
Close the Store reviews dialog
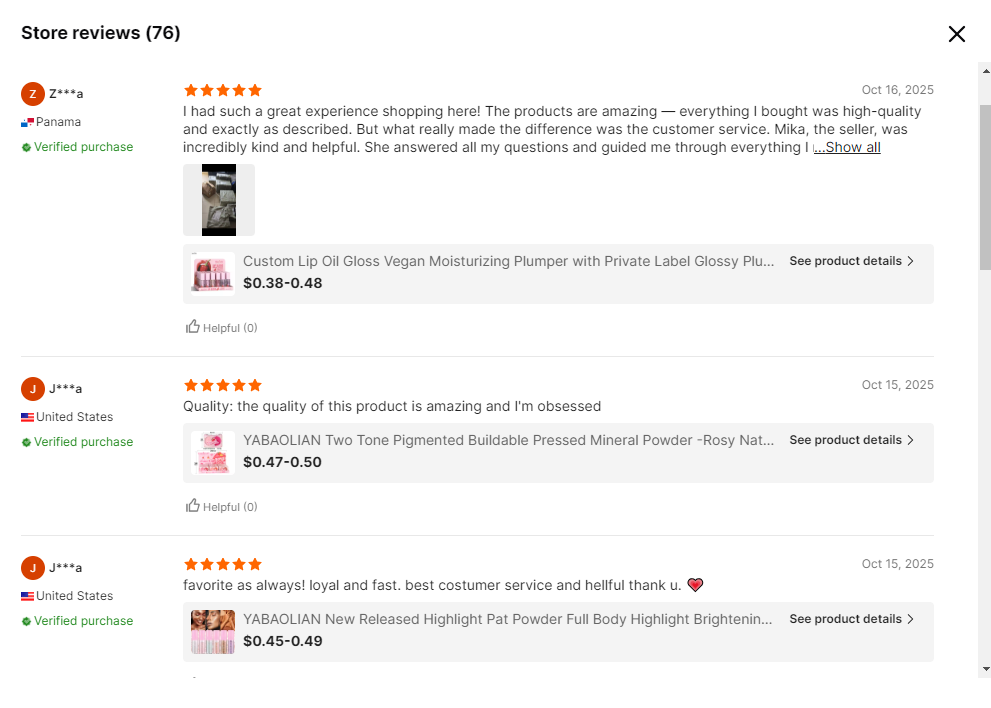(956, 34)
